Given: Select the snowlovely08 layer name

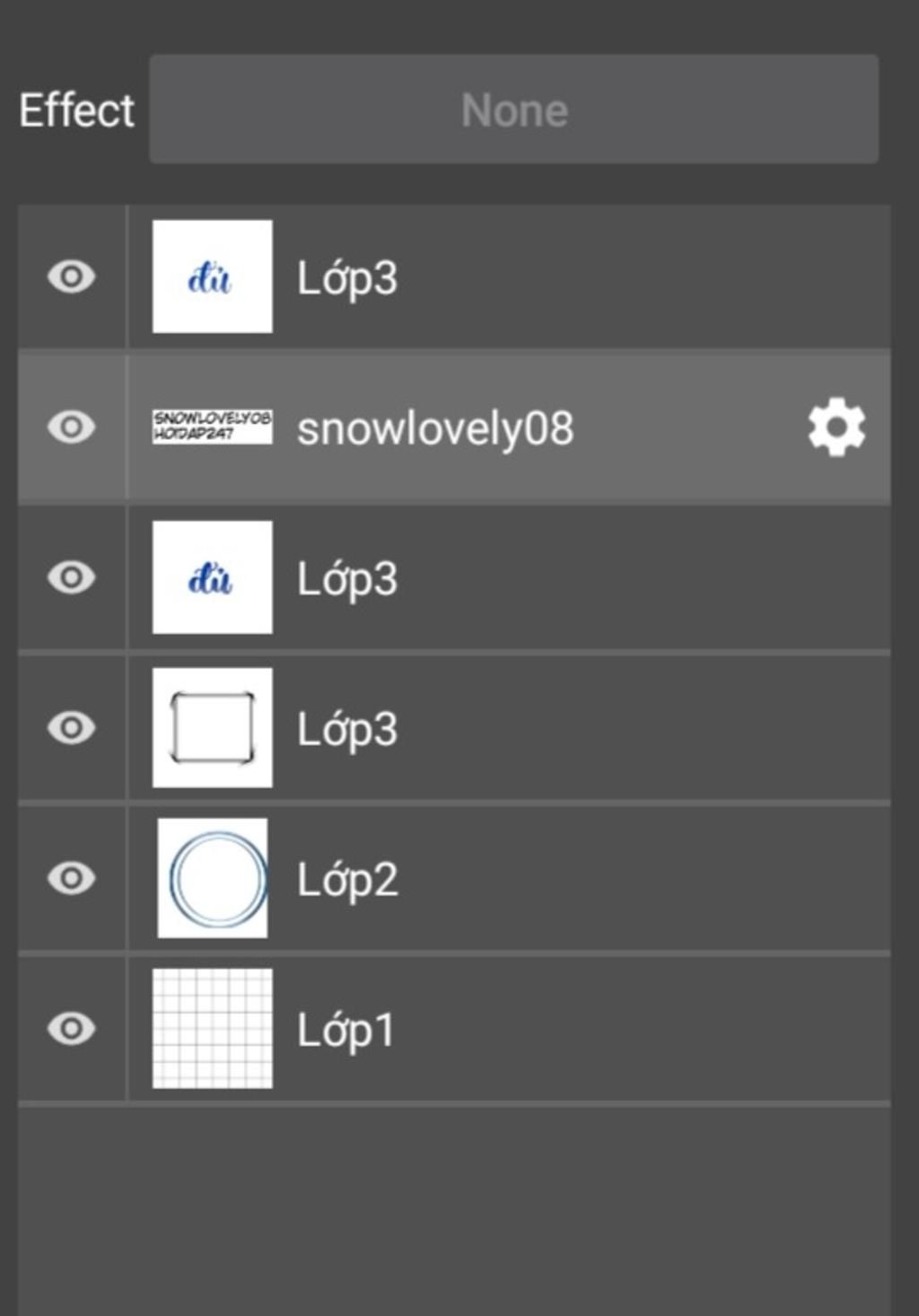Looking at the screenshot, I should point(435,428).
